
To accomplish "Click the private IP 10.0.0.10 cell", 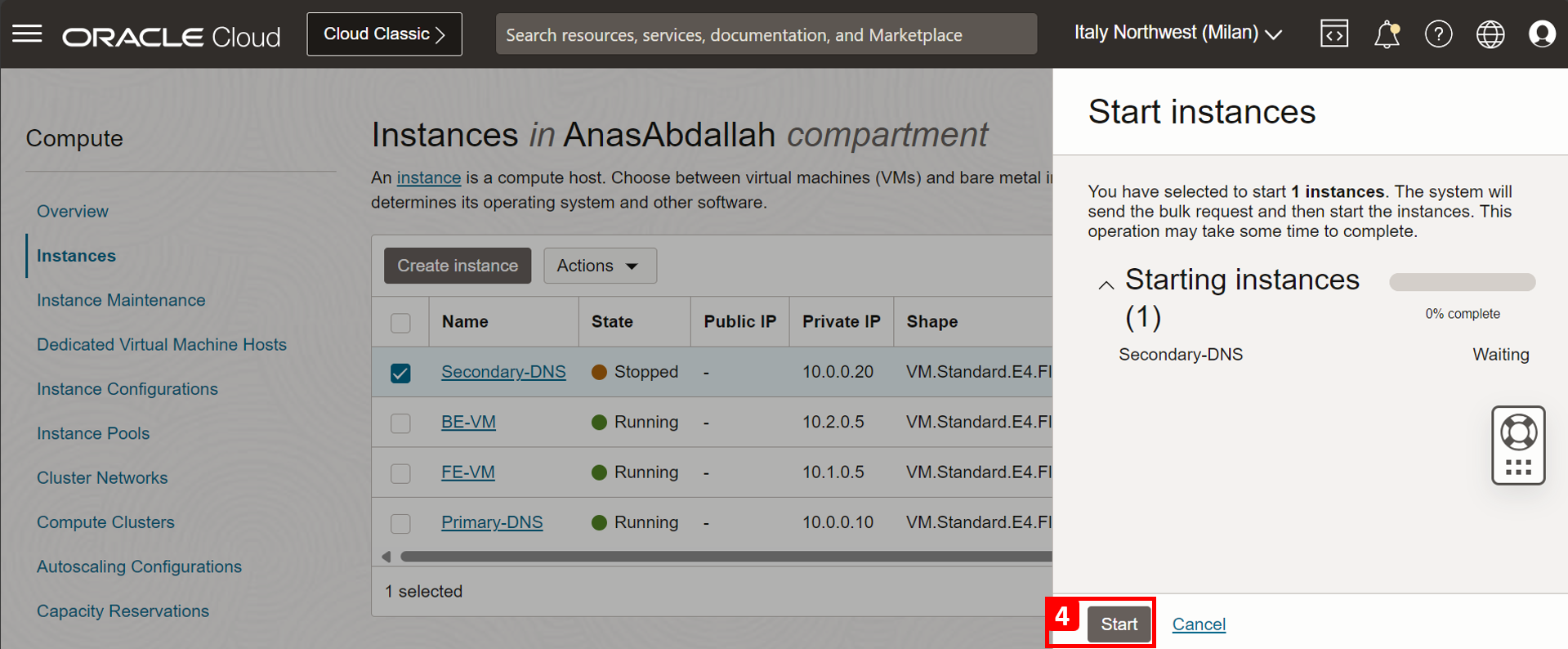I will (838, 522).
